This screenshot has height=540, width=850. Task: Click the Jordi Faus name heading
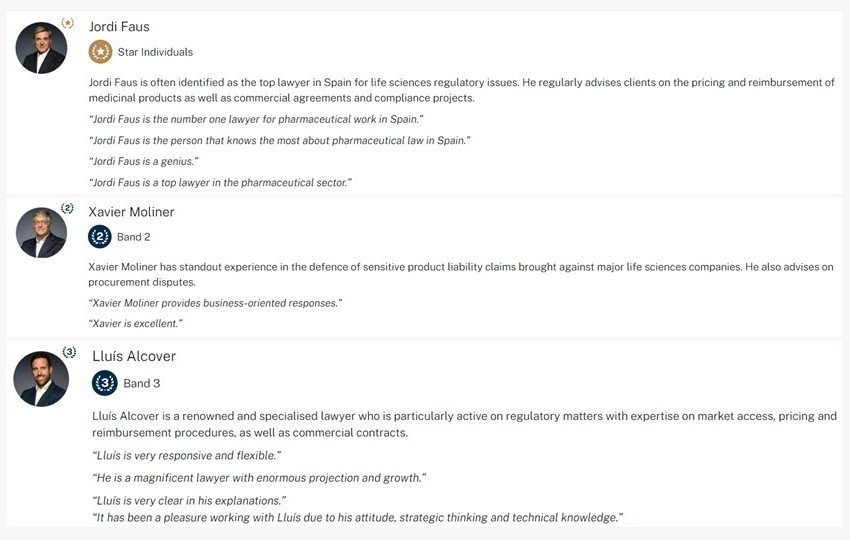[119, 26]
